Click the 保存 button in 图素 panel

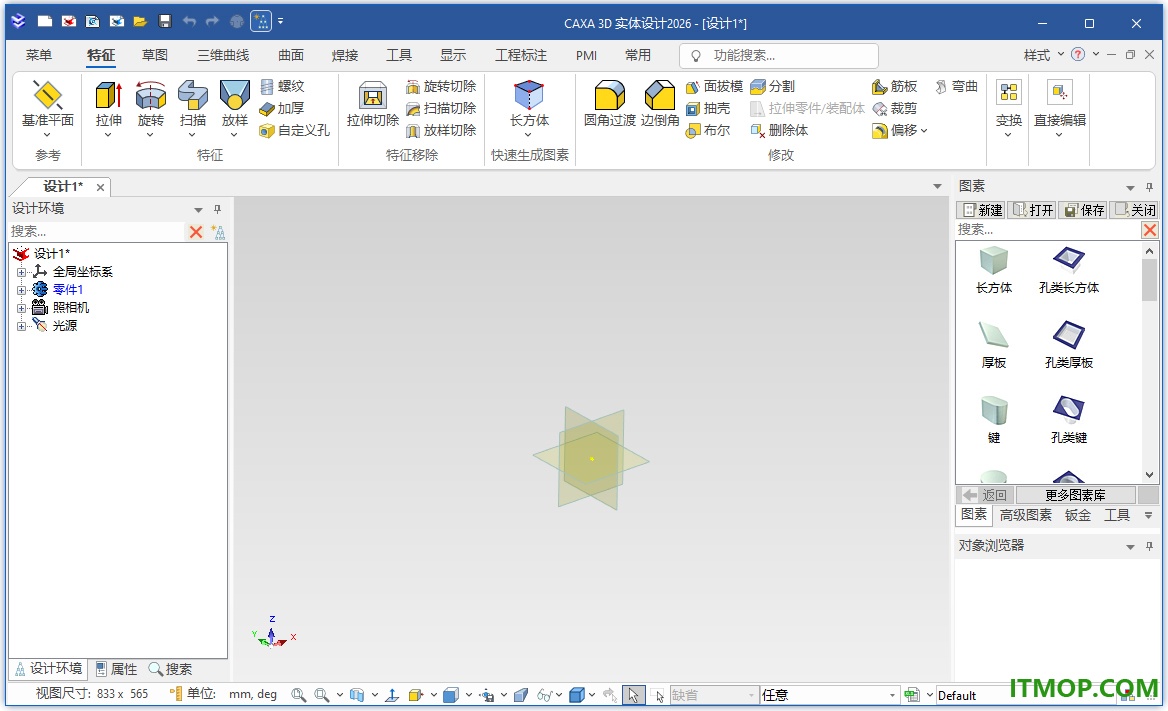(1084, 210)
